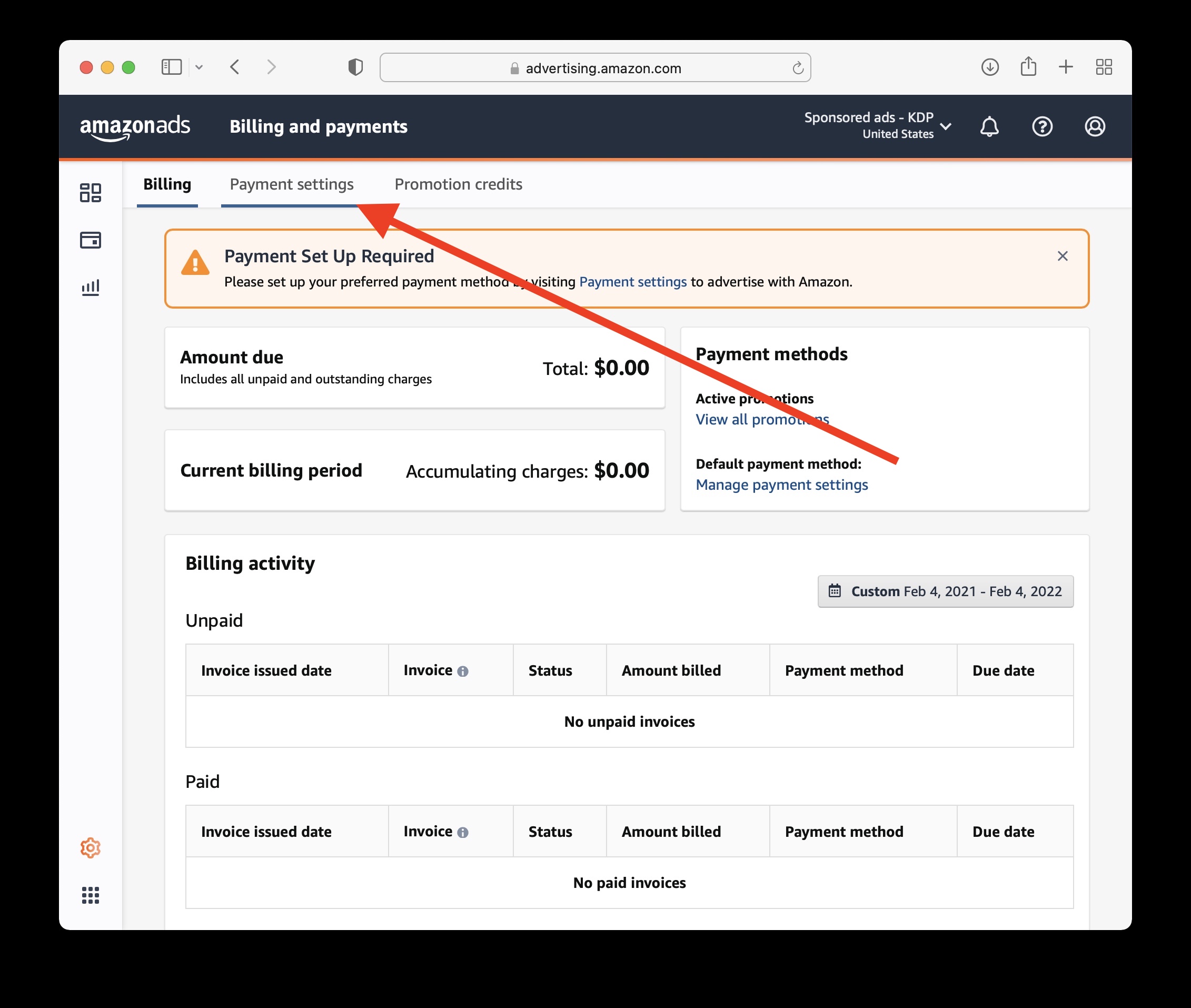Open the apps grid icon in sidebar
The image size is (1191, 1008).
pos(90,895)
